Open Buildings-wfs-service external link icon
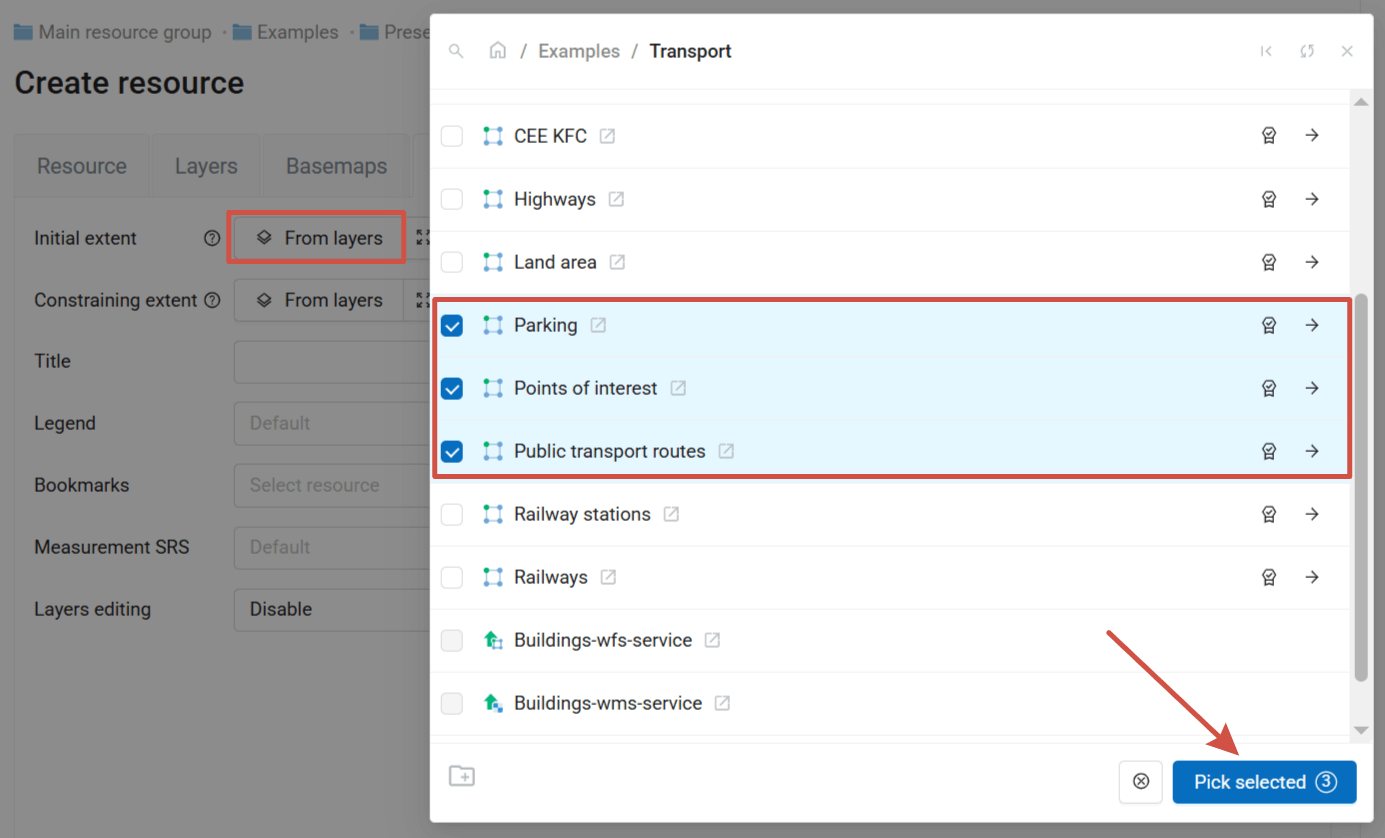This screenshot has width=1385, height=838. click(x=712, y=640)
